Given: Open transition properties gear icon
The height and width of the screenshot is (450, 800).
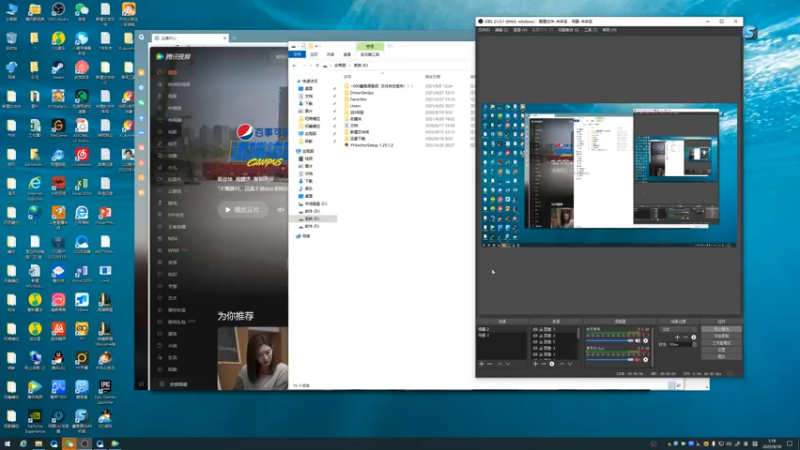Looking at the screenshot, I should click(694, 337).
